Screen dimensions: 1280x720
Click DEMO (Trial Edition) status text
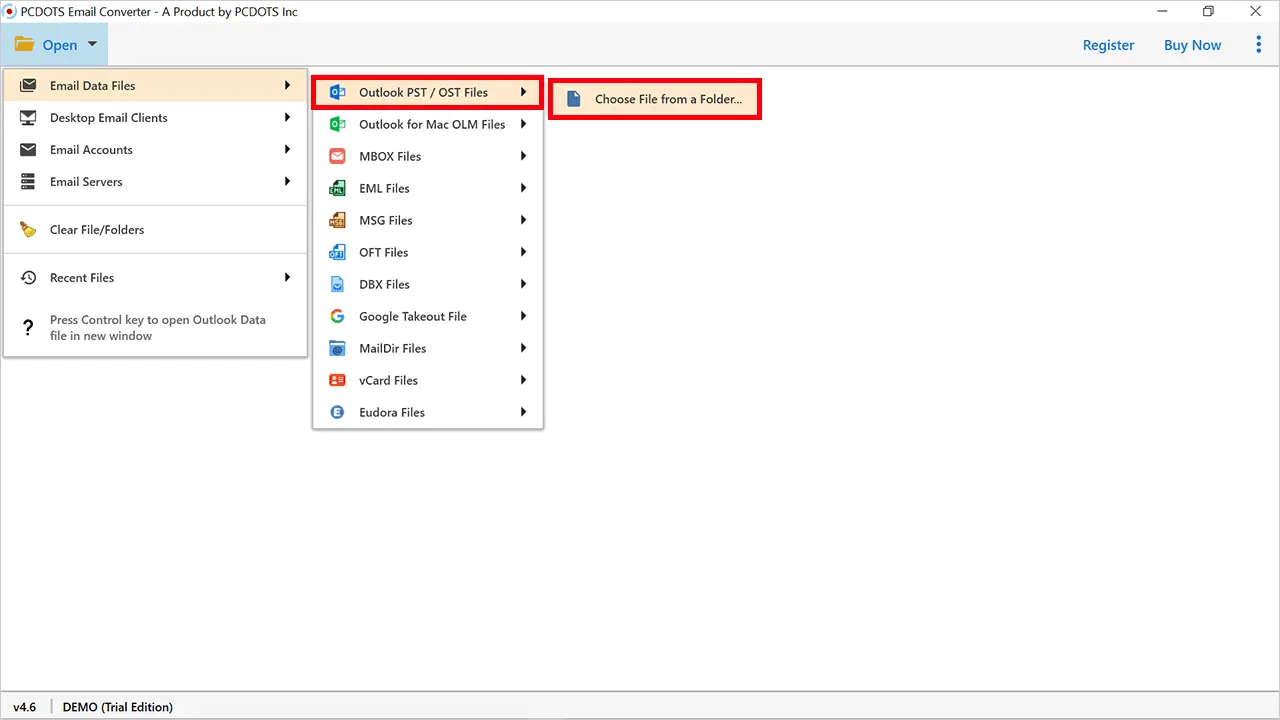point(118,707)
